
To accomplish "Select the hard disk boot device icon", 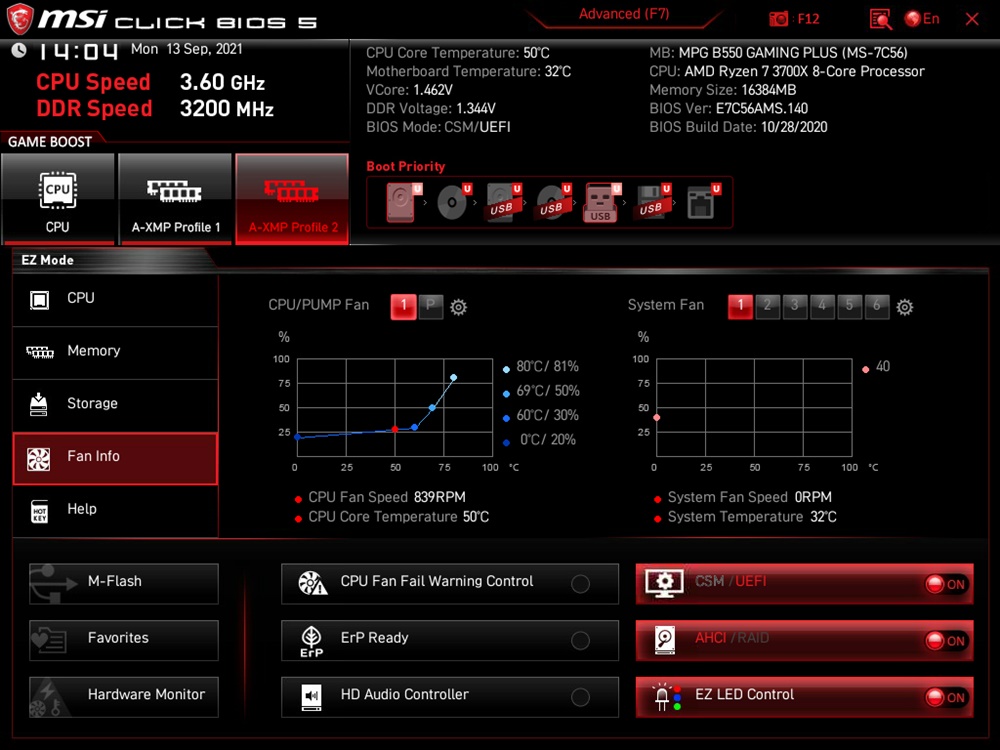I will tap(404, 202).
